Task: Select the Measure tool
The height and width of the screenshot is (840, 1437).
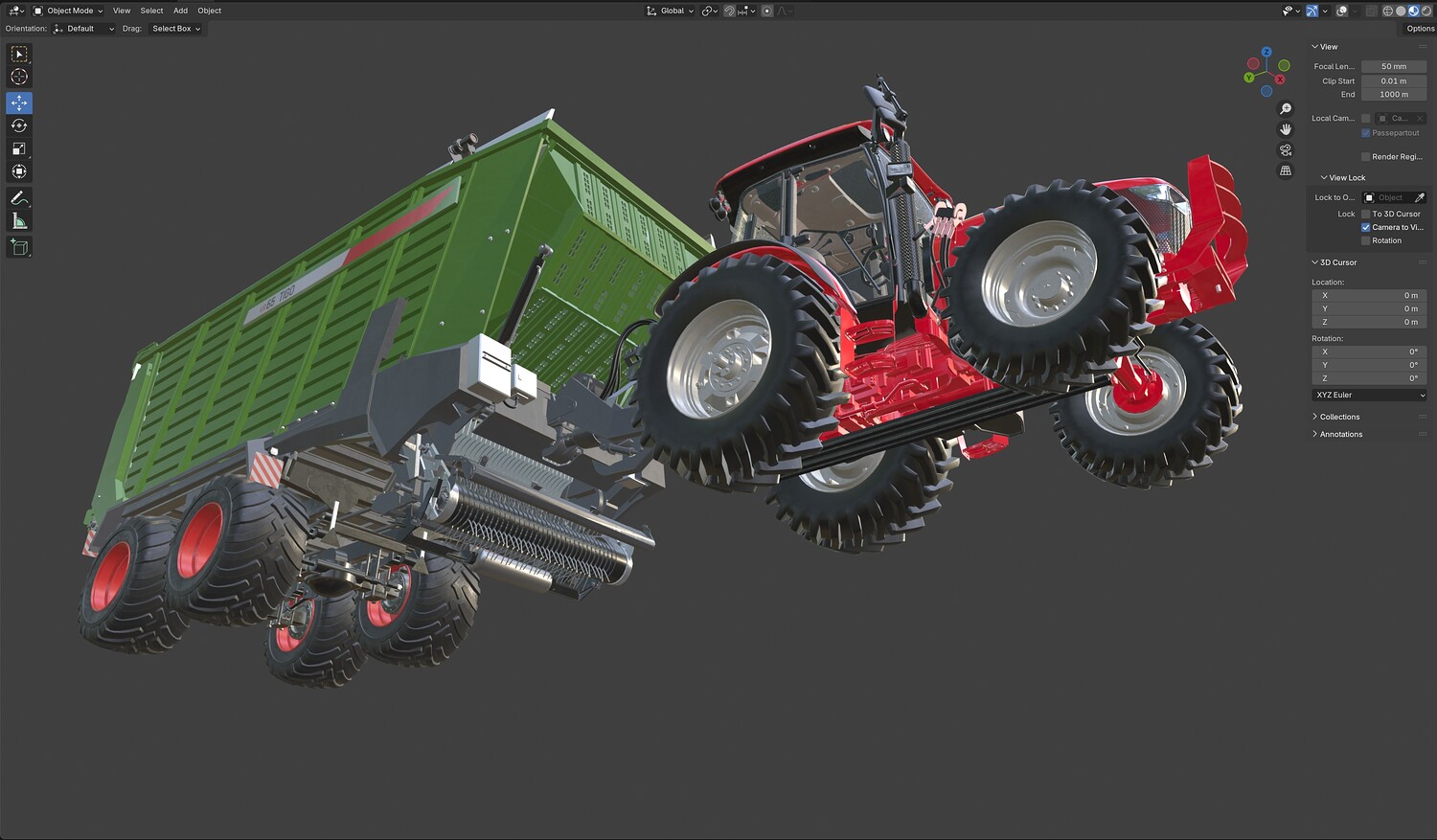Action: [19, 221]
